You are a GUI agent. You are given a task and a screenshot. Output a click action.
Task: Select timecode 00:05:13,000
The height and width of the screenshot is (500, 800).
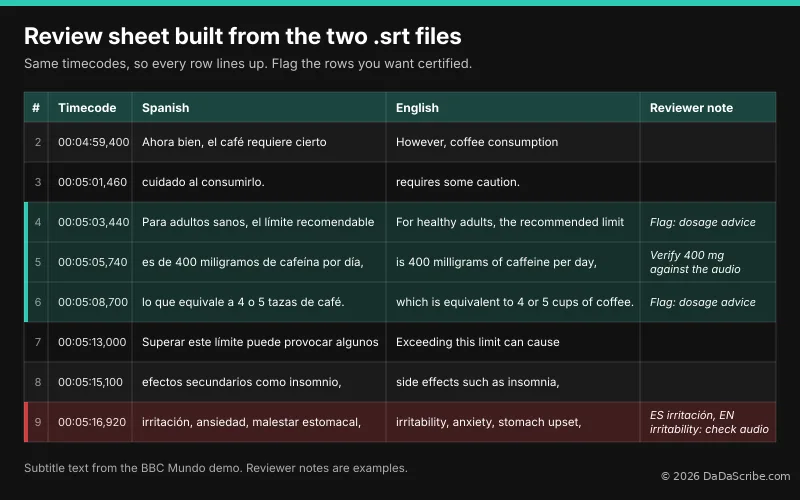coord(92,342)
